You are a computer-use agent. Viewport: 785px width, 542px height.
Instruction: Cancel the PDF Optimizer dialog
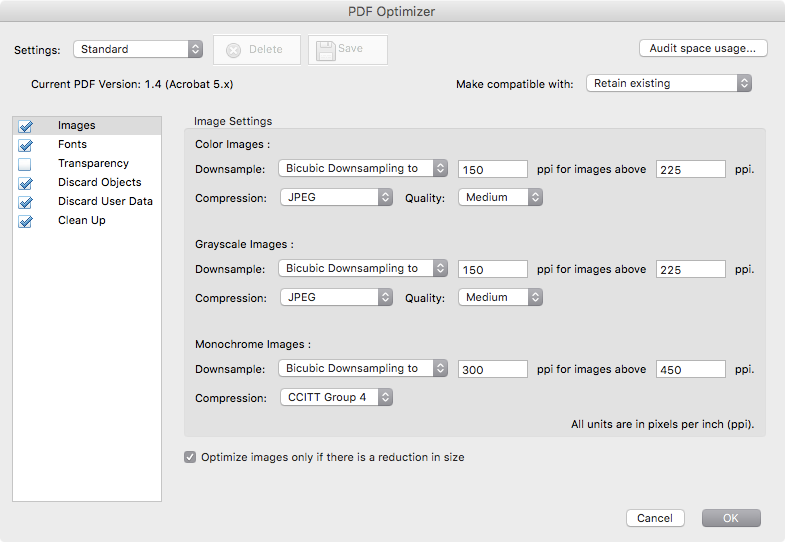click(x=655, y=518)
